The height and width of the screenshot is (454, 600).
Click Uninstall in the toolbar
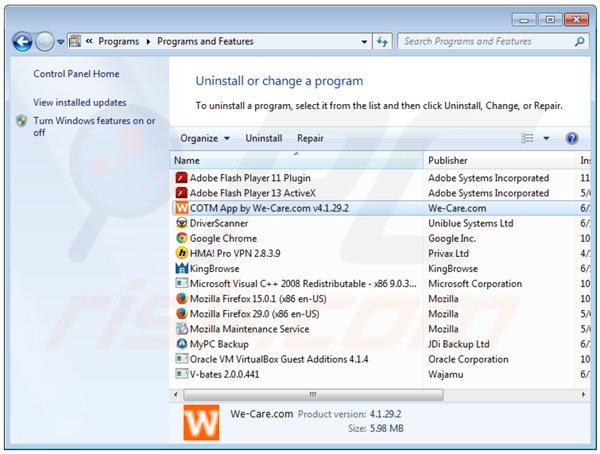click(x=264, y=138)
